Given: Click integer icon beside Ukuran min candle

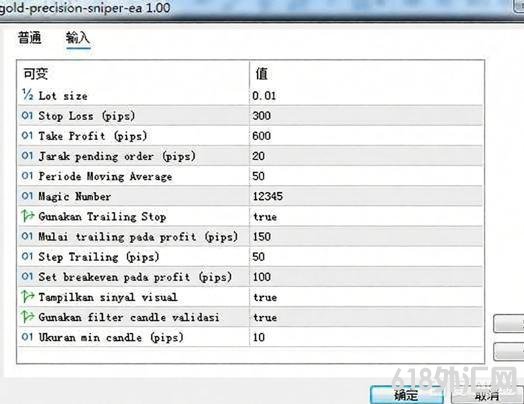Looking at the screenshot, I should click(27, 337).
